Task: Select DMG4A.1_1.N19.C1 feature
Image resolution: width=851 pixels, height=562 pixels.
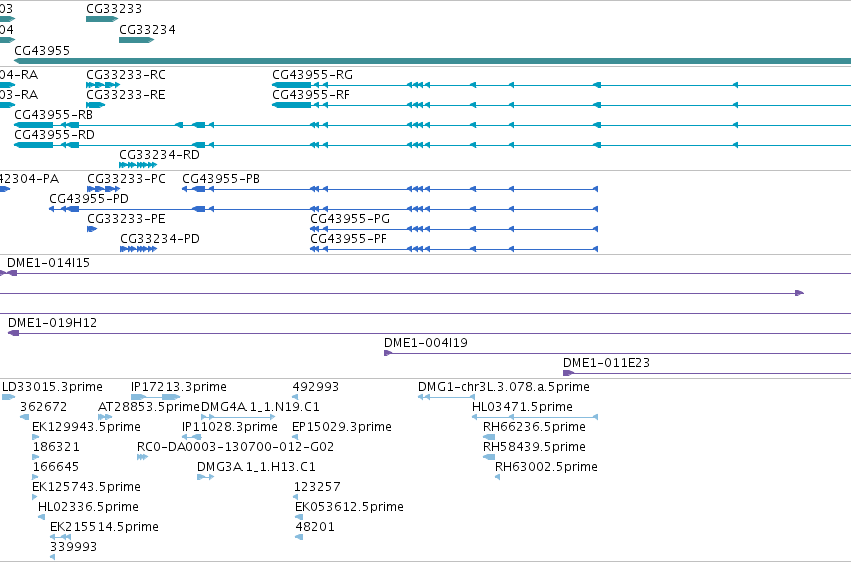Action: (x=261, y=407)
